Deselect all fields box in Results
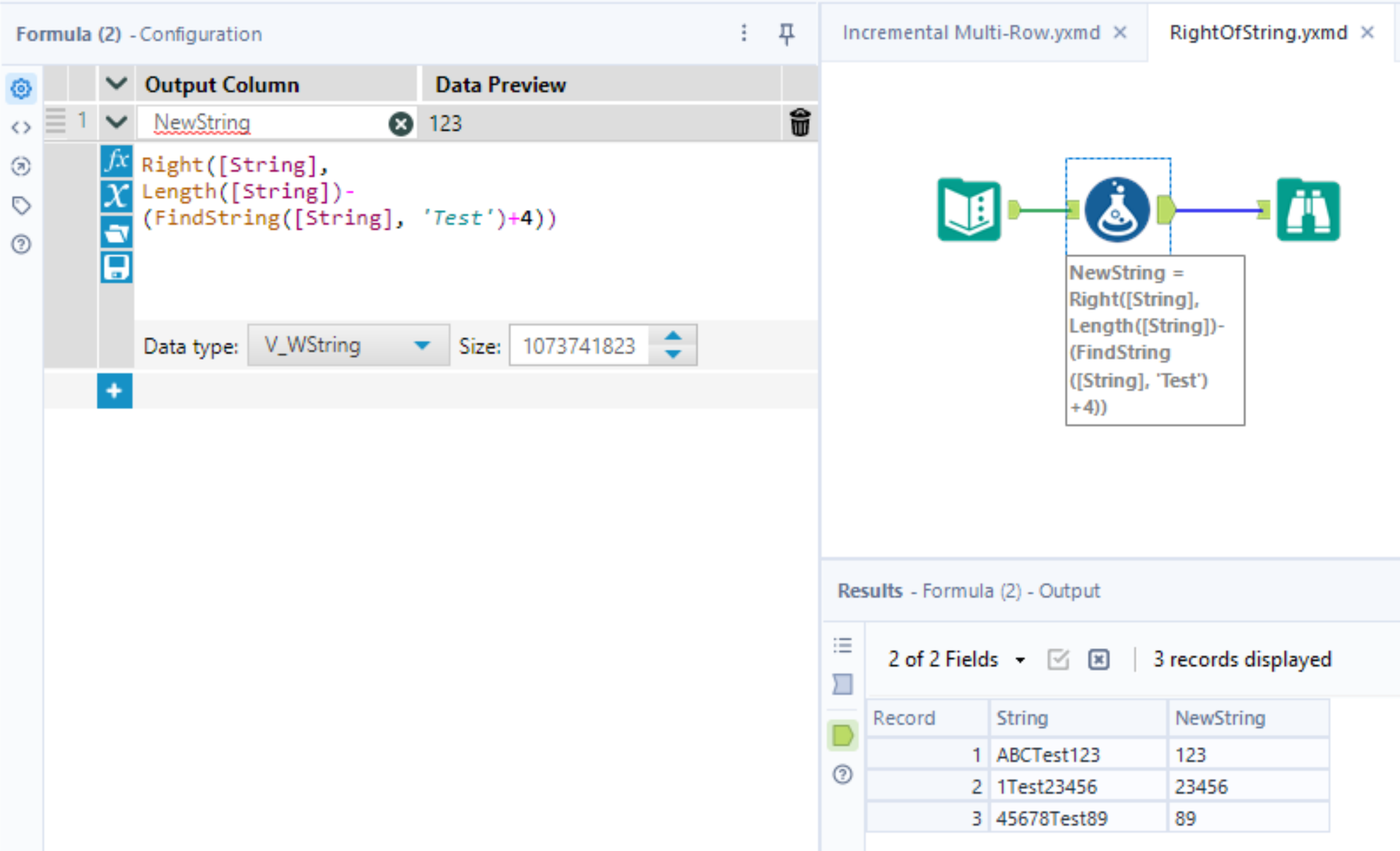Screen dimensions: 1400x851 tap(1098, 659)
